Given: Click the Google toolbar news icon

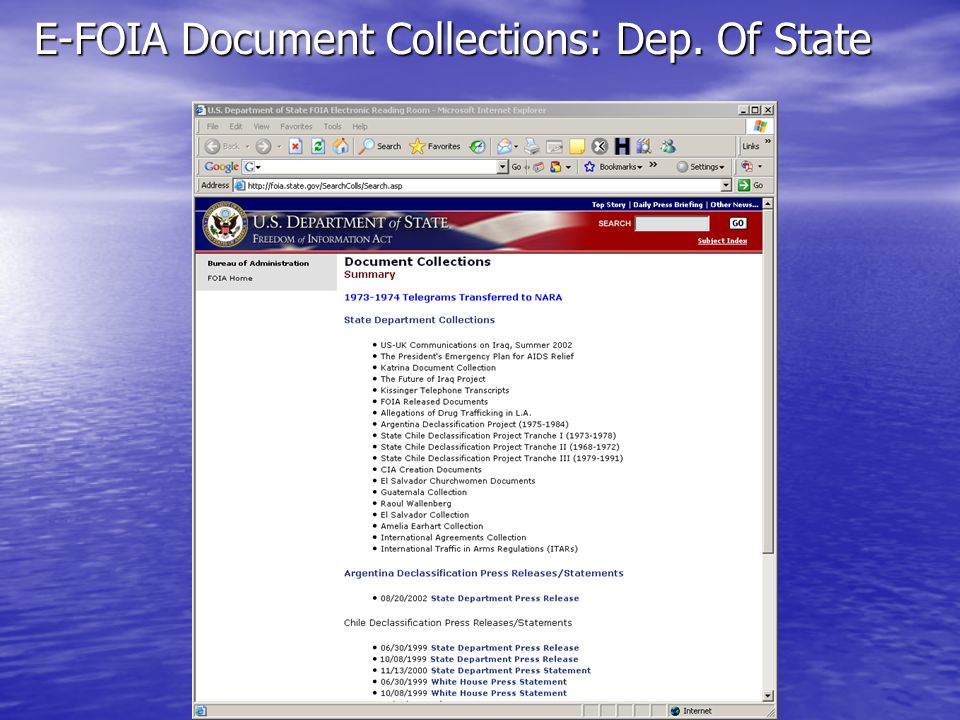Looking at the screenshot, I should 538,167.
